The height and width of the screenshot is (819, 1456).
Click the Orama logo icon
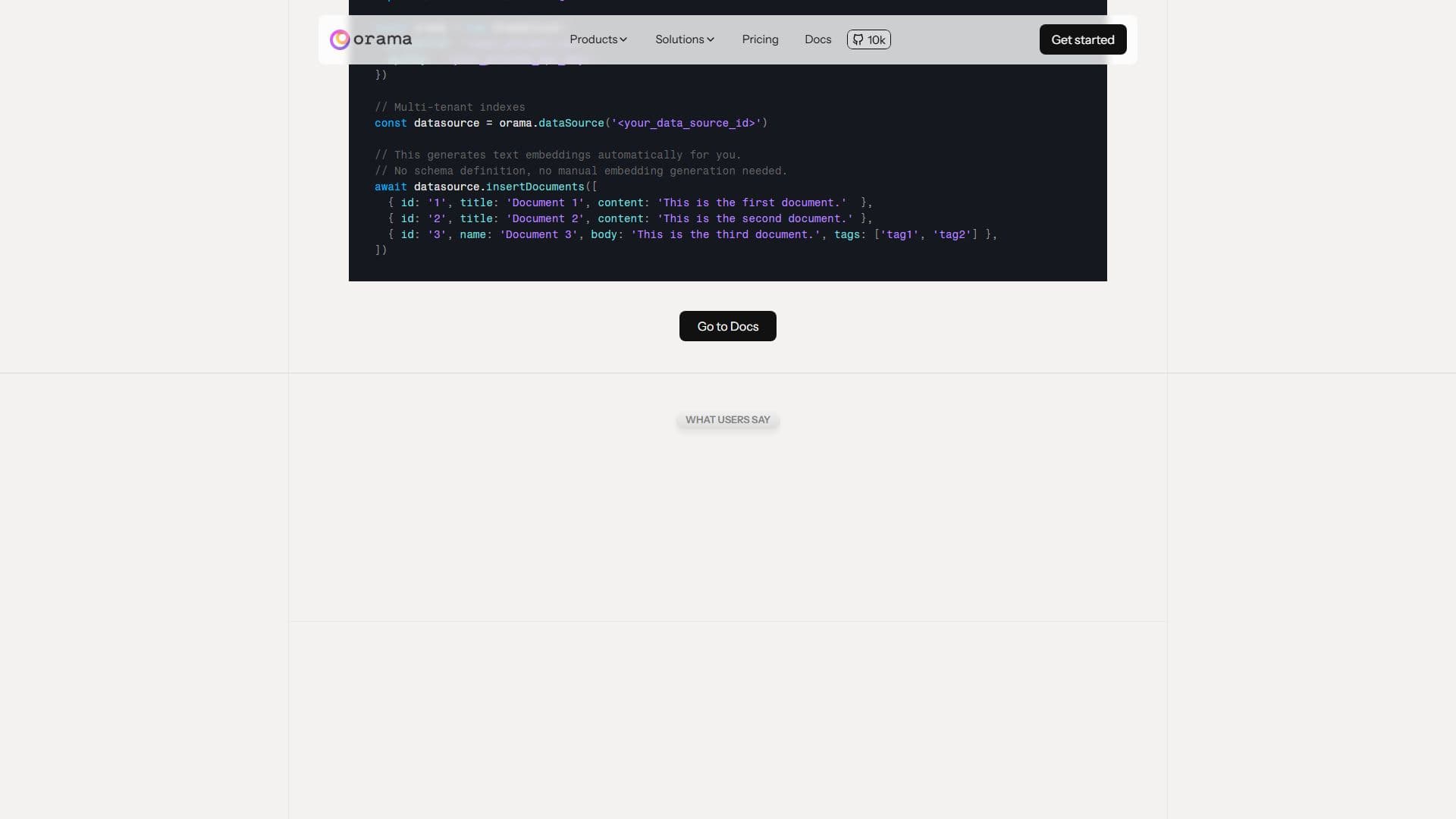click(x=340, y=39)
